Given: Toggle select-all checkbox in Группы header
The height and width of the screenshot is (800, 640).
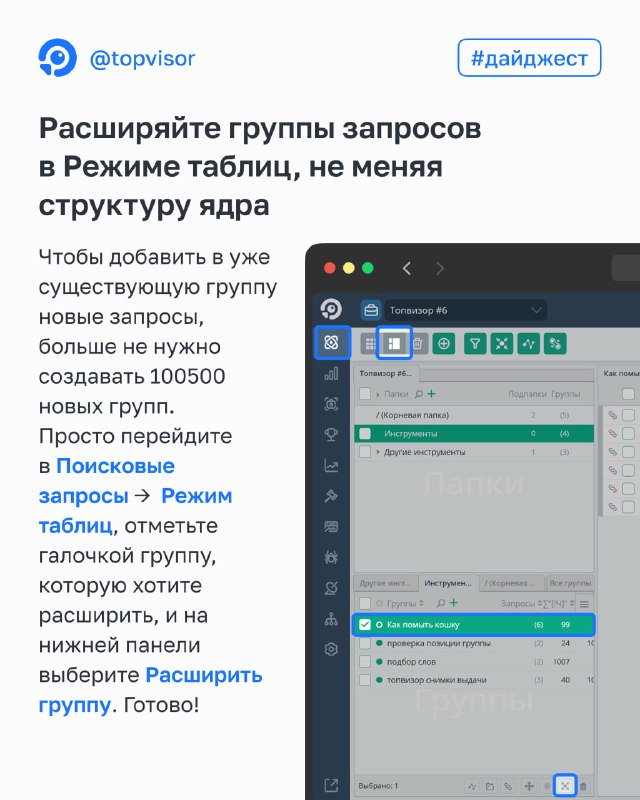Looking at the screenshot, I should pos(365,604).
